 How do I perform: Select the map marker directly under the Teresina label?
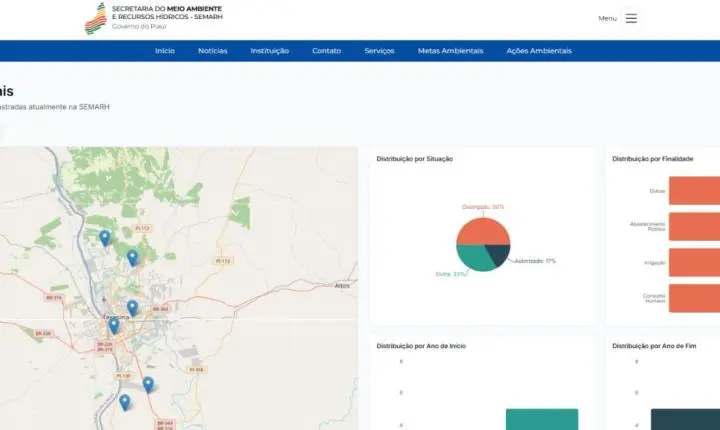pos(113,326)
